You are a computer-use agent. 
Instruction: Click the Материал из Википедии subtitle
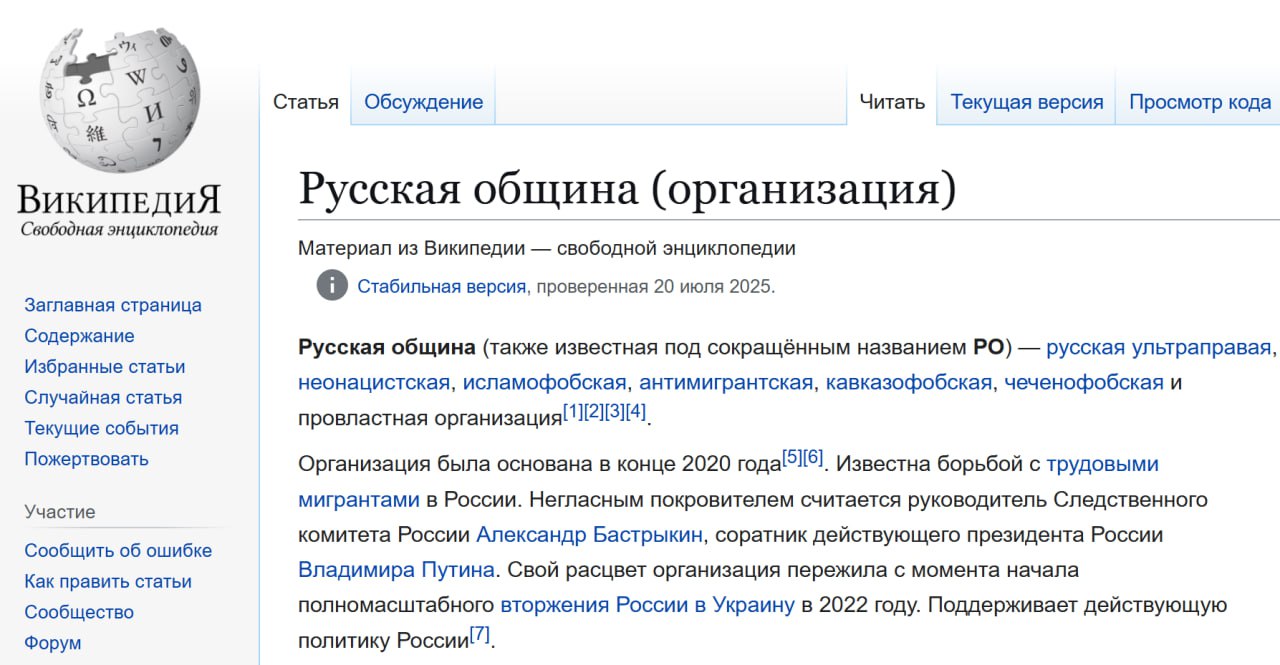tap(547, 248)
